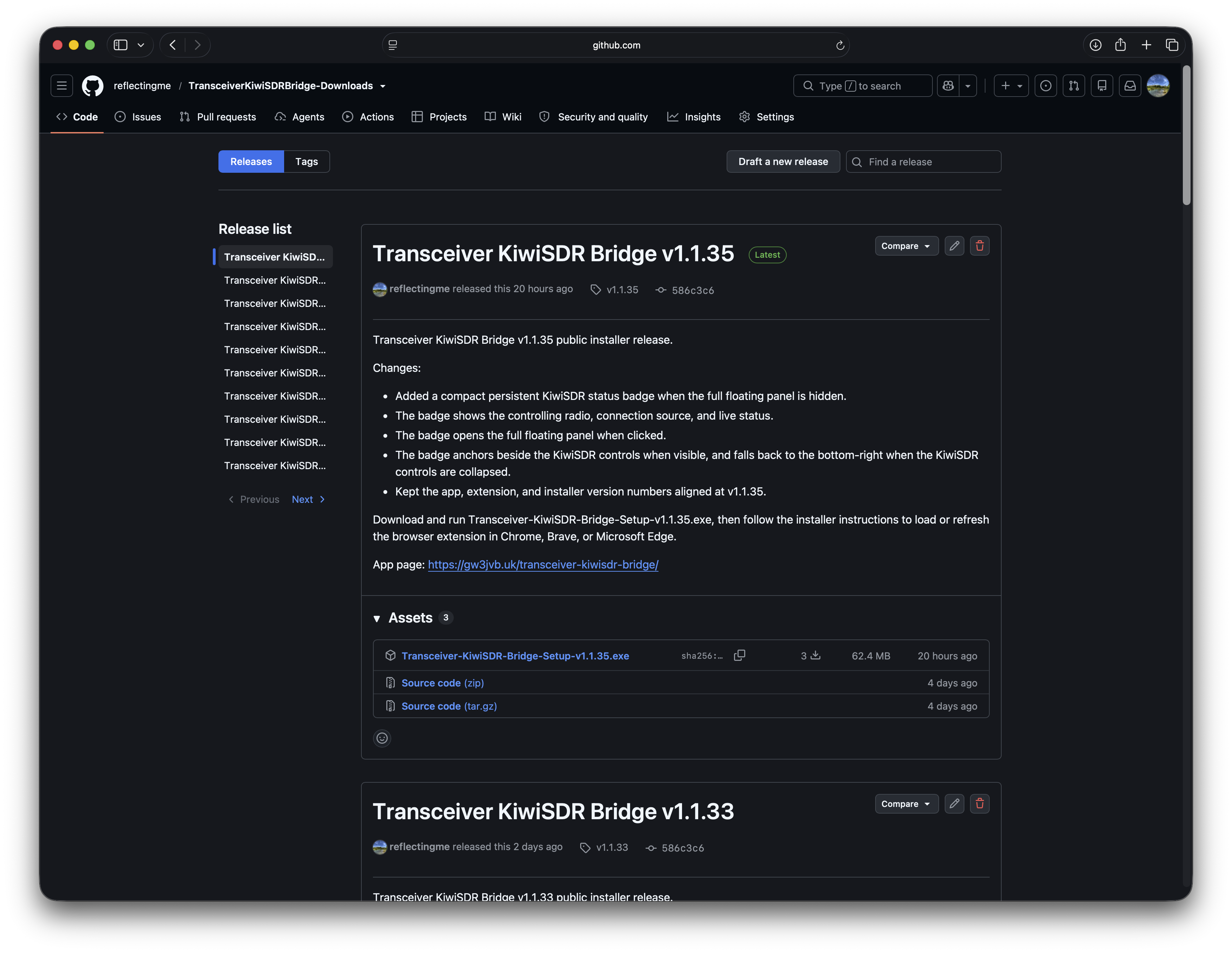Open the repository name dropdown arrow
The image size is (1232, 953).
(382, 86)
